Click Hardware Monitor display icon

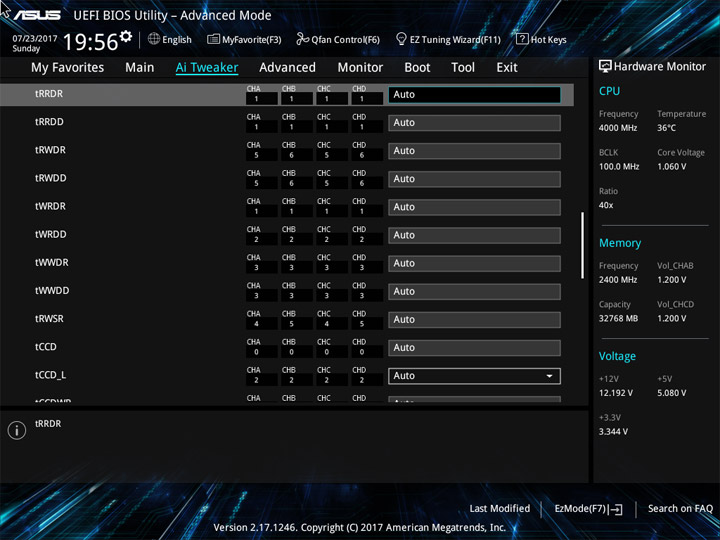[605, 66]
